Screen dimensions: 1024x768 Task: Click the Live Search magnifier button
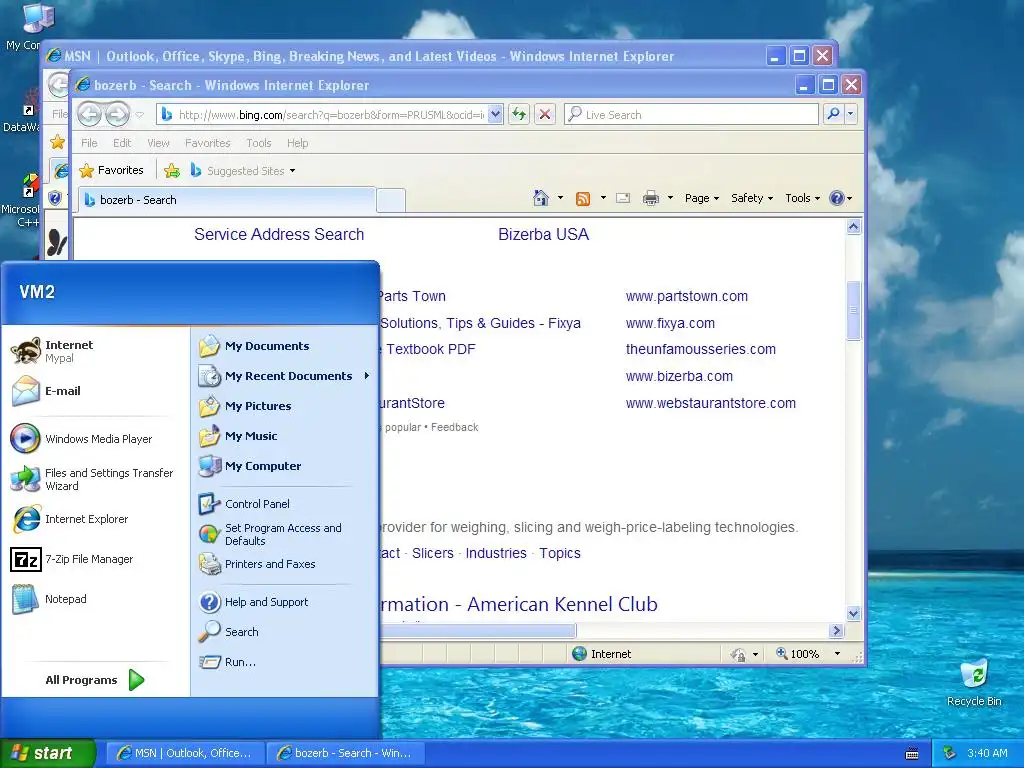click(833, 114)
